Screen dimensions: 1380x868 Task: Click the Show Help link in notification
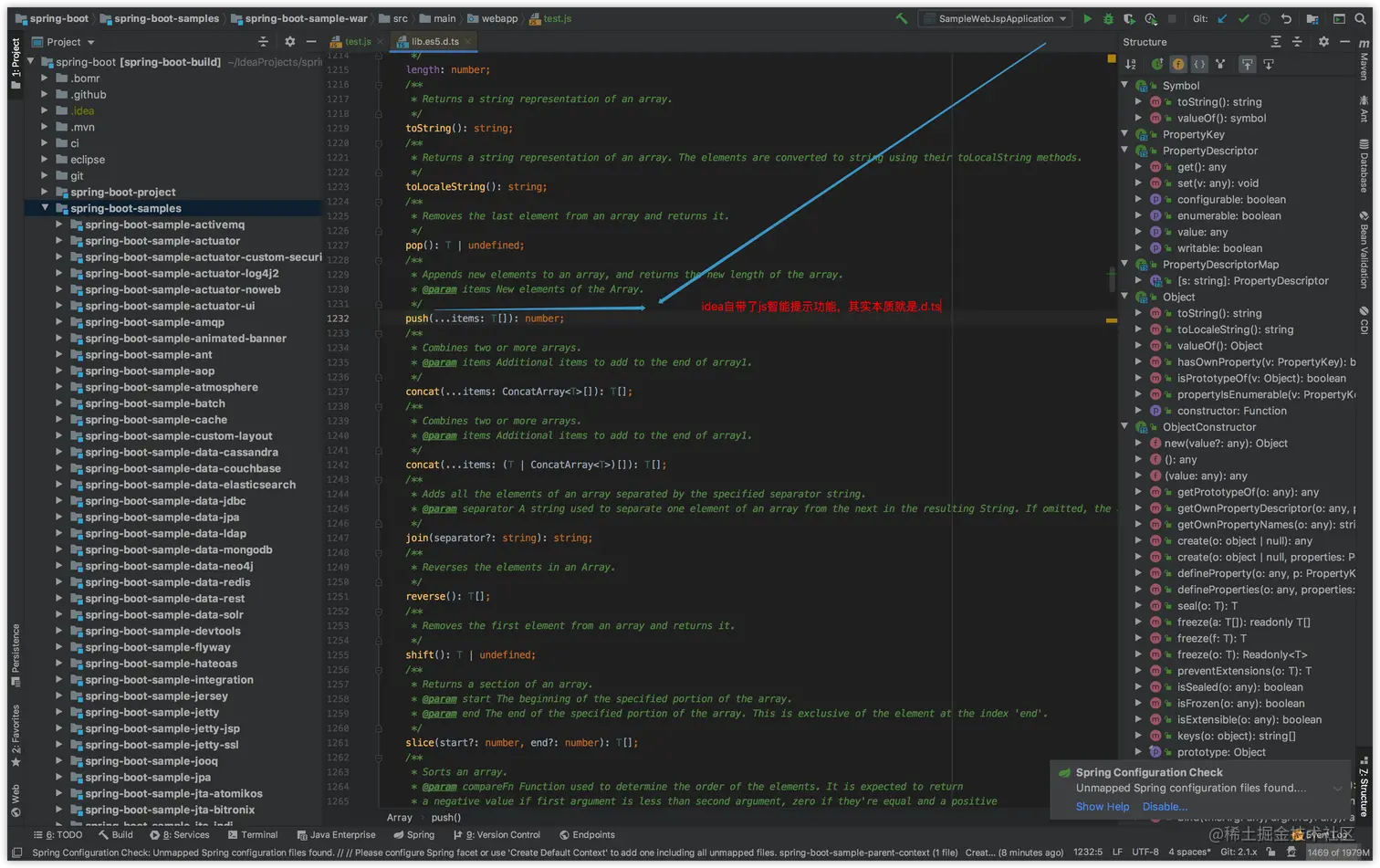1103,807
